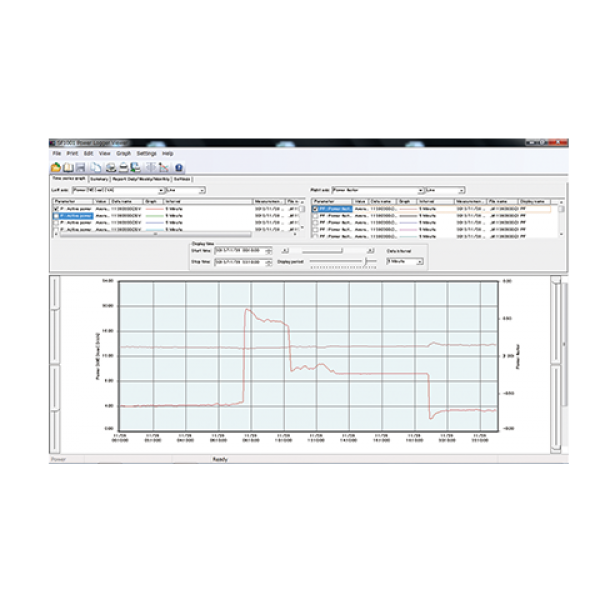Viewport: 600px width, 600px height.
Task: Open the Settings menu
Action: pos(147,153)
